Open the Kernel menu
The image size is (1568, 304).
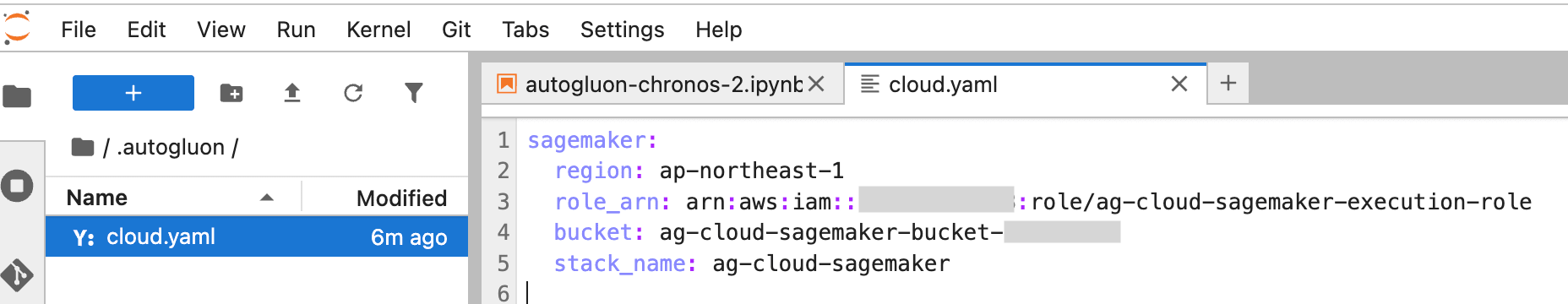pyautogui.click(x=378, y=30)
